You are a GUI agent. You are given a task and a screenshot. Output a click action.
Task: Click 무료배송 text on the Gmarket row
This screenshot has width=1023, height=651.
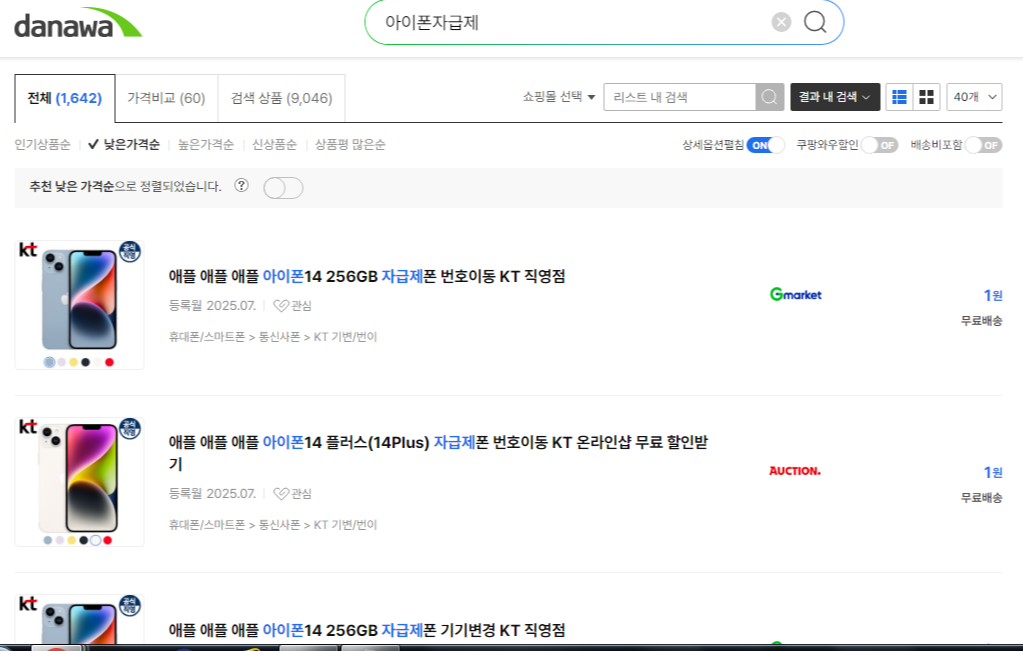pos(981,321)
